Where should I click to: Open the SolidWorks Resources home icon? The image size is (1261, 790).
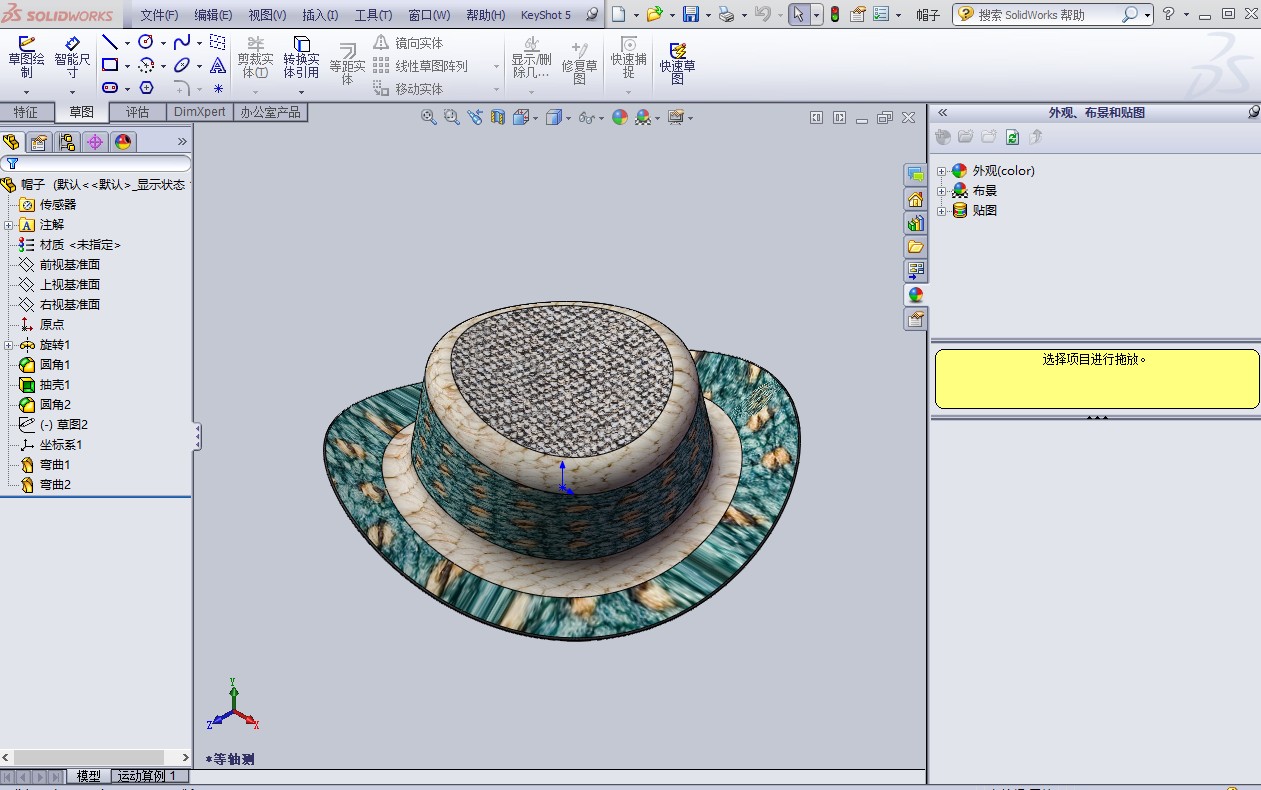click(x=915, y=198)
